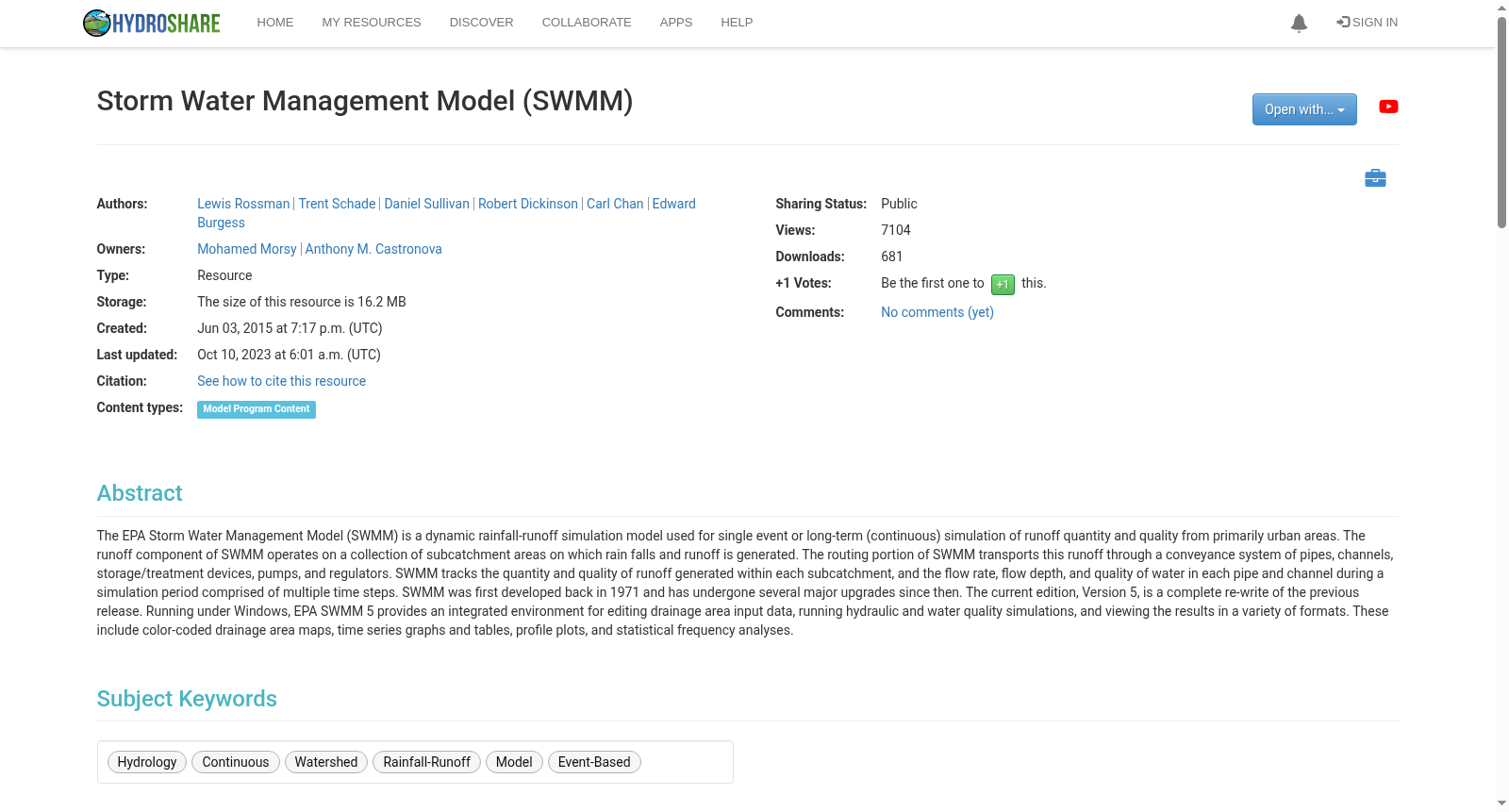Screen dimensions: 1509x812
Task: Select APPS in the top navigation
Action: pos(676,23)
